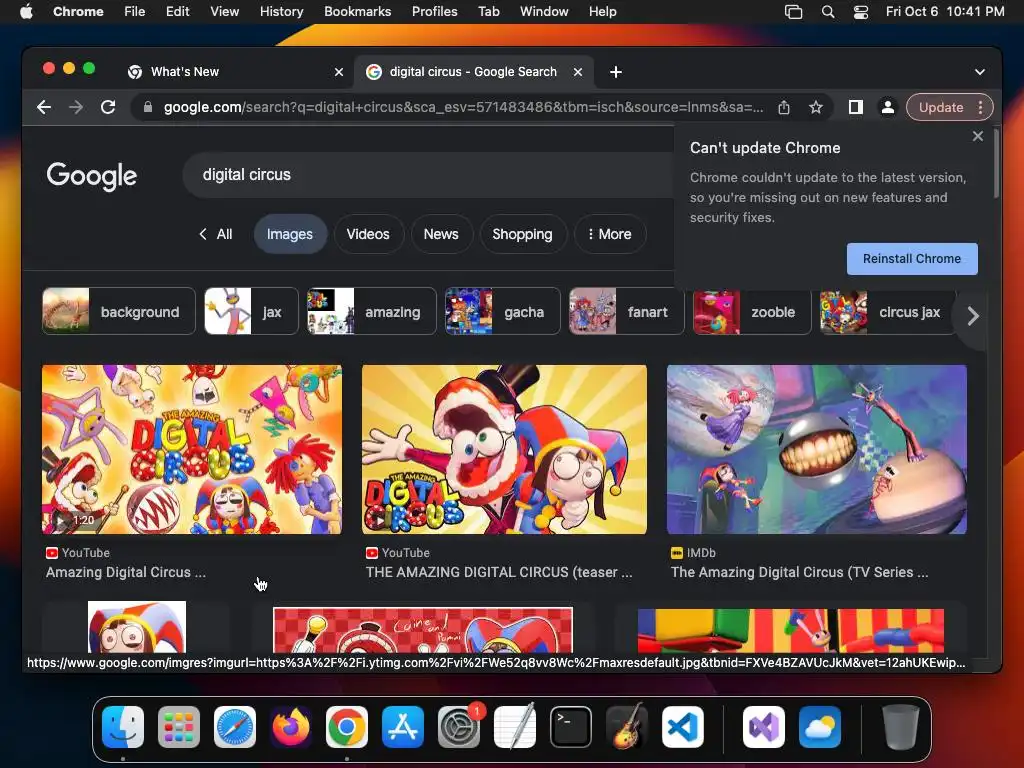Click into the digital circus search box
Screen dimensions: 1024x768
tap(428, 175)
